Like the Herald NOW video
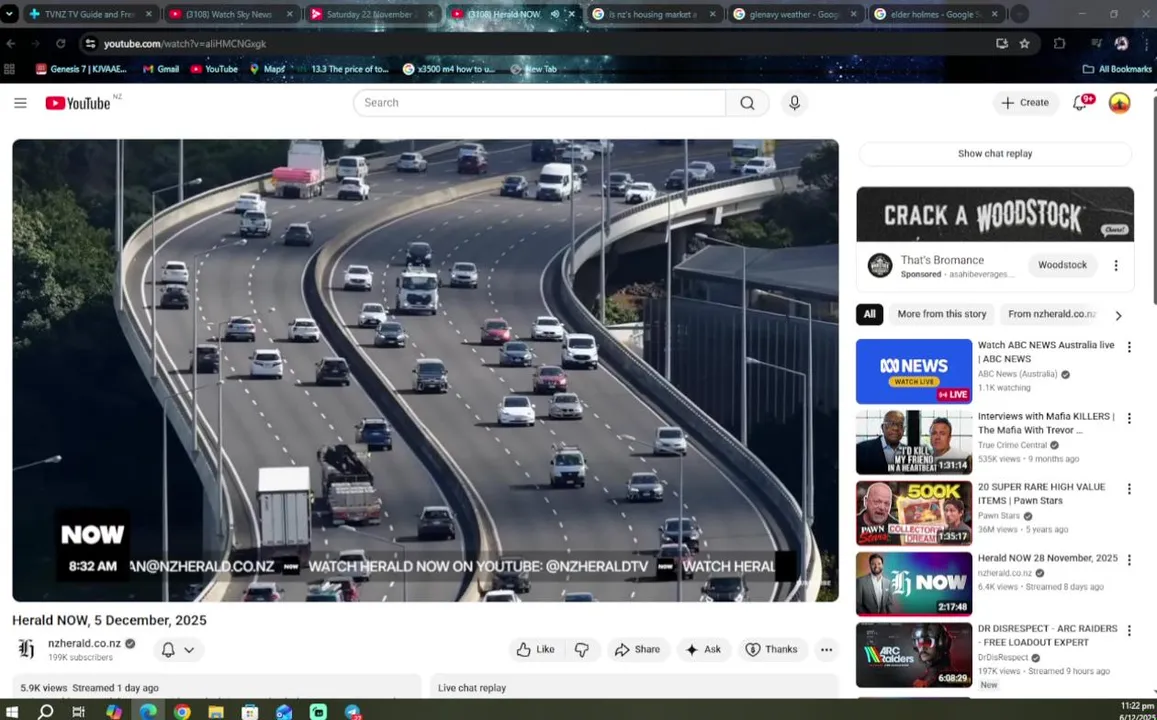The height and width of the screenshot is (720, 1157). pos(536,649)
